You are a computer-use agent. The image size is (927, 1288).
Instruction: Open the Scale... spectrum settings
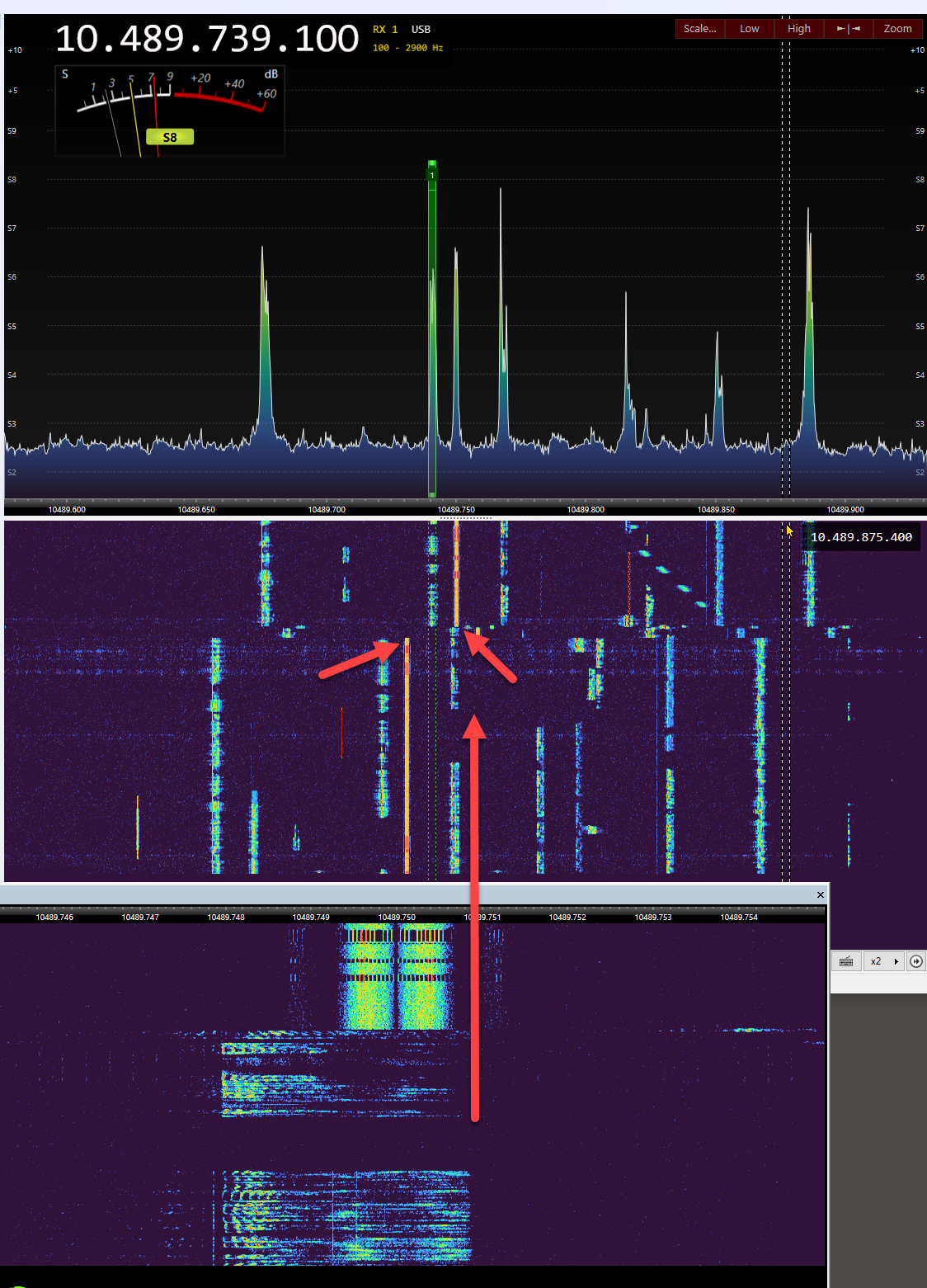pyautogui.click(x=699, y=29)
